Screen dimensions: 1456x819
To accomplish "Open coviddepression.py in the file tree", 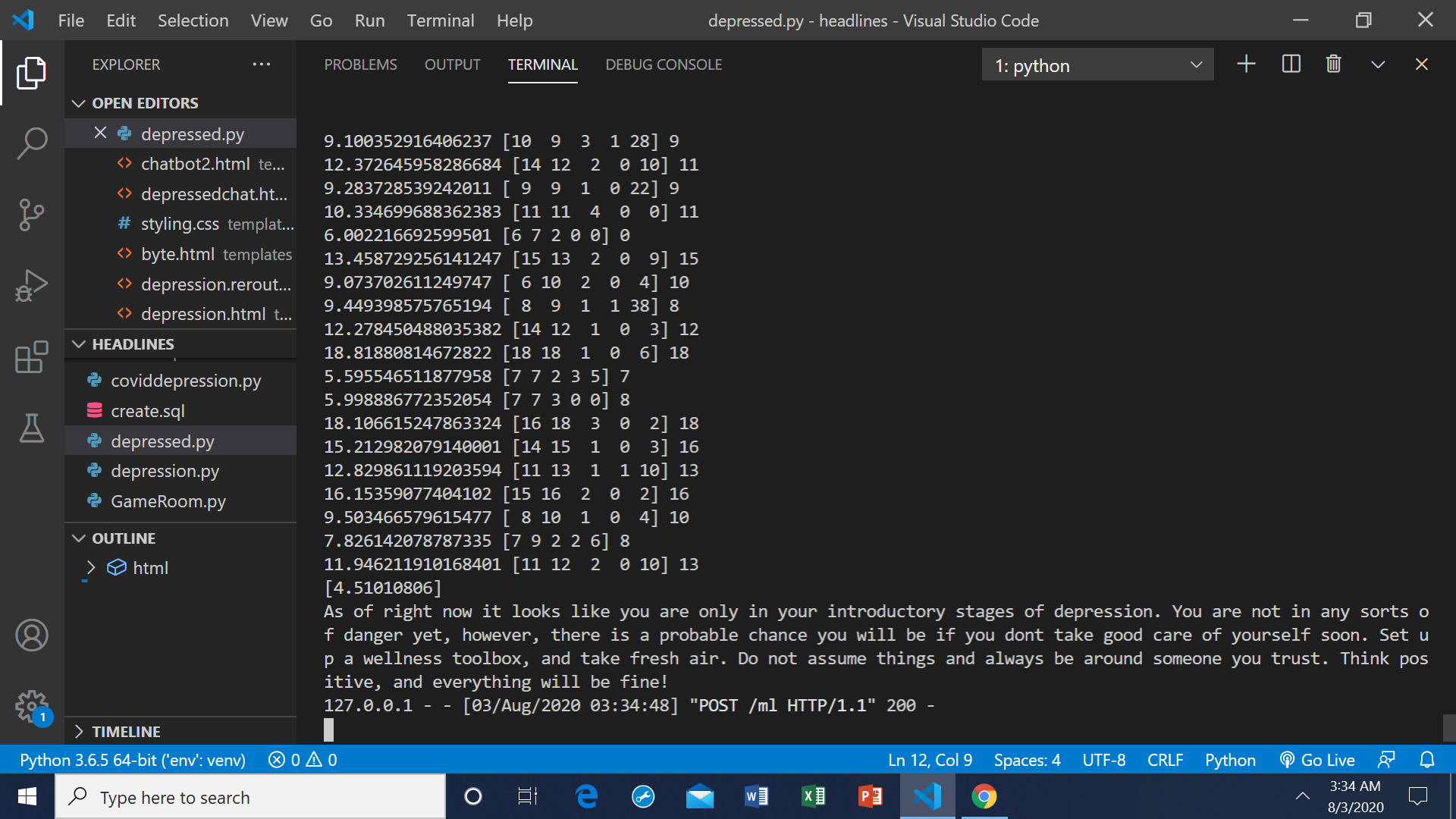I will click(x=186, y=381).
